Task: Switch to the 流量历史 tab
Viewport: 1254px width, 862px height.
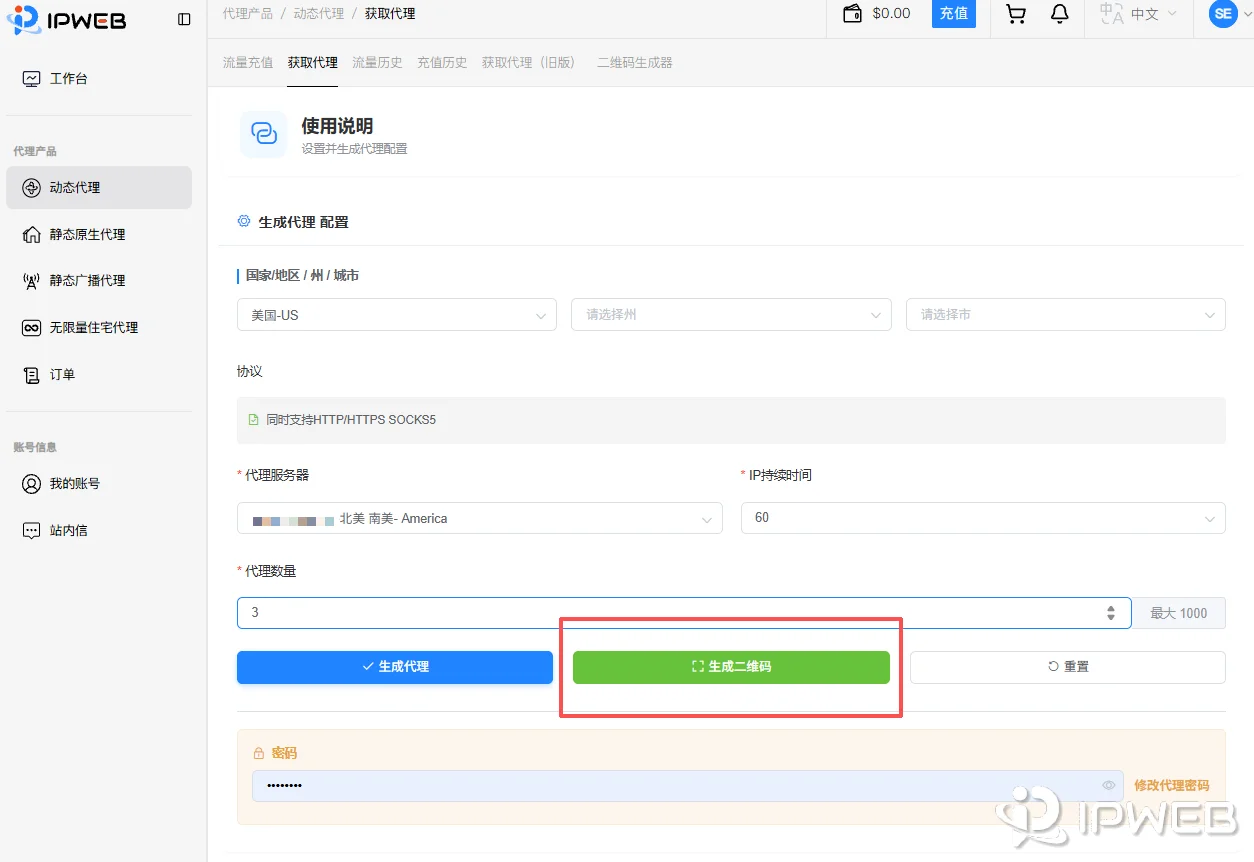Action: point(377,62)
